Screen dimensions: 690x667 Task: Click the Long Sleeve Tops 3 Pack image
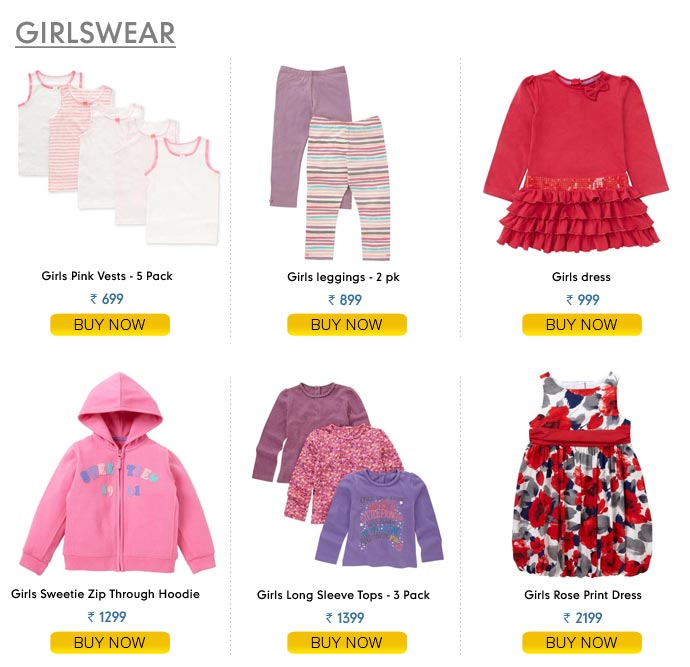(x=348, y=475)
